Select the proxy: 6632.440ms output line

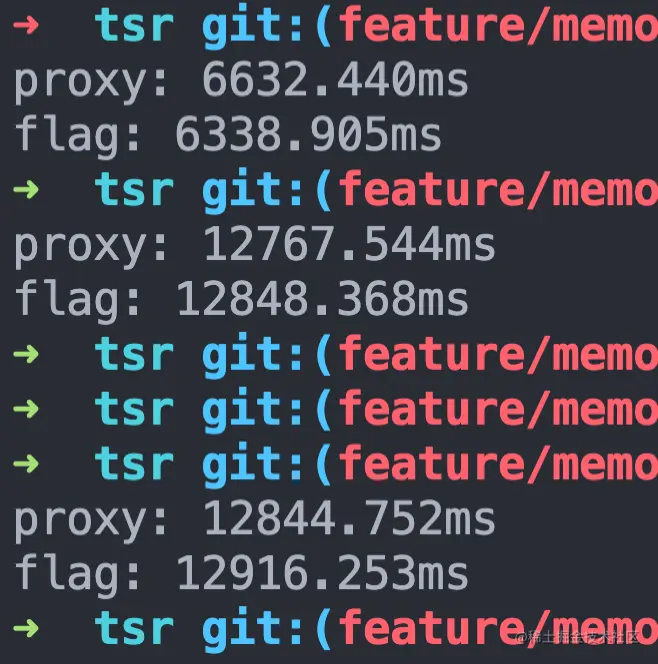(241, 80)
